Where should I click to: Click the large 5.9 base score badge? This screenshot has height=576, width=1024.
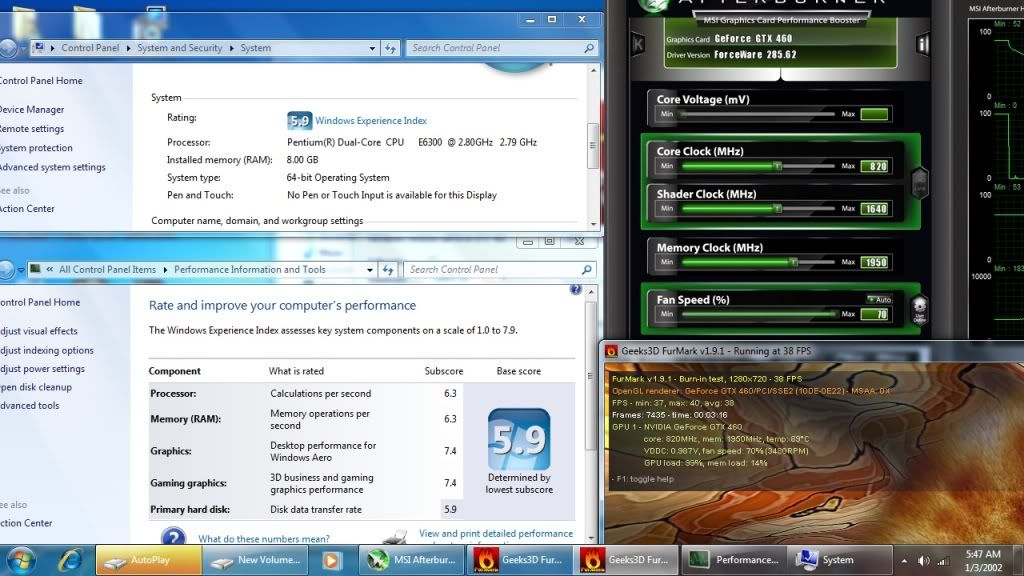click(x=519, y=439)
